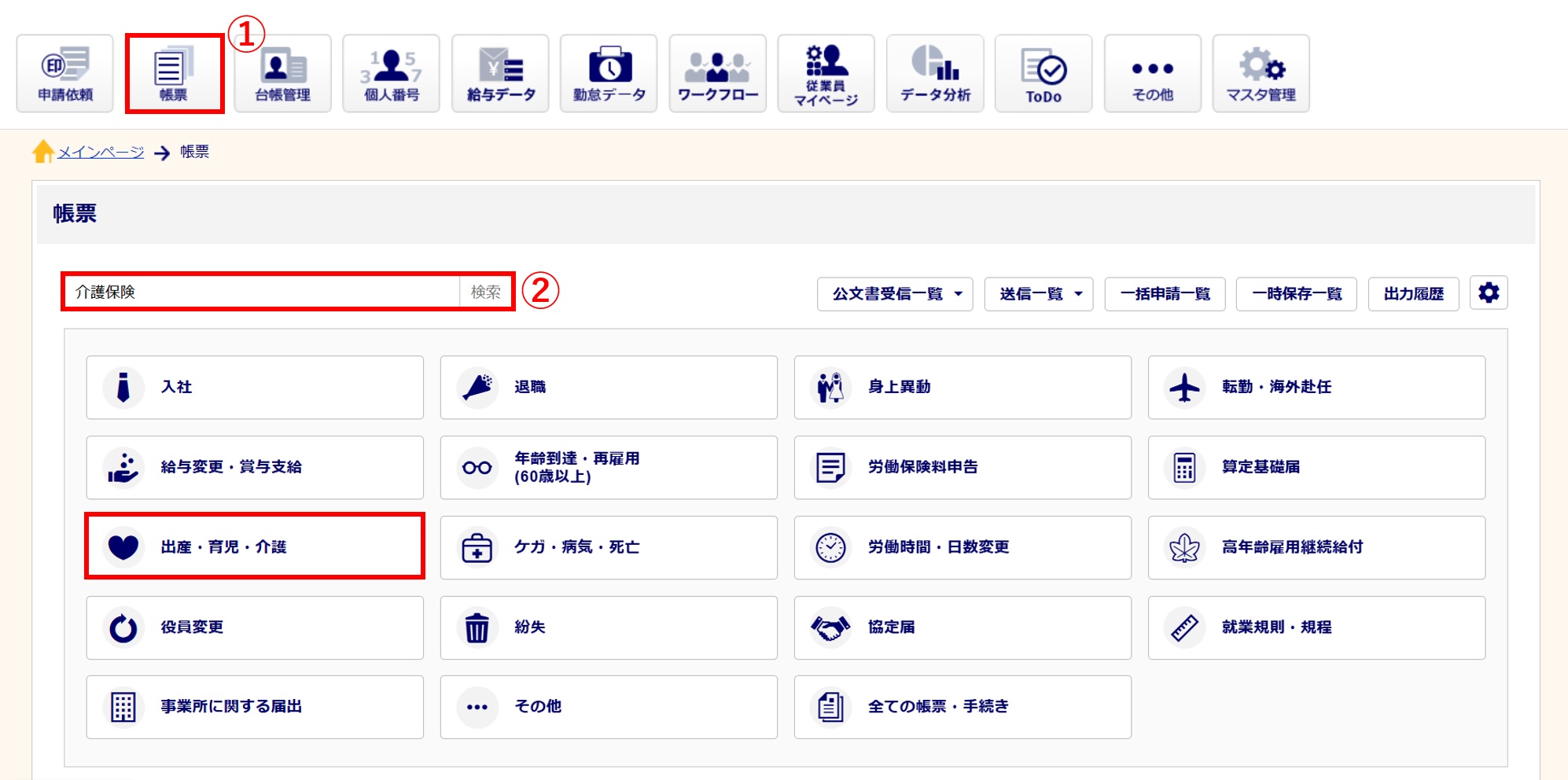Open 一時保存一覧

(1297, 294)
